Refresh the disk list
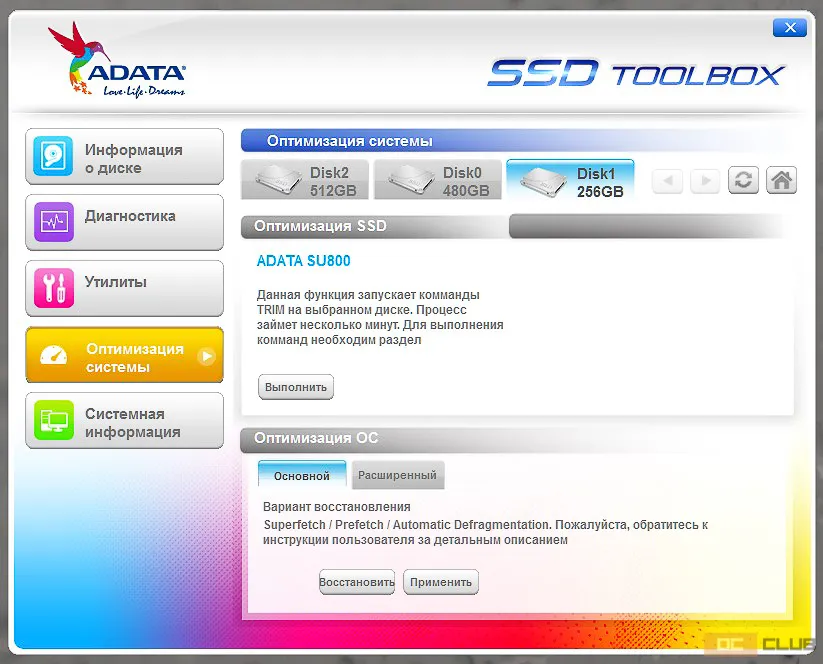The width and height of the screenshot is (823, 664). (743, 180)
